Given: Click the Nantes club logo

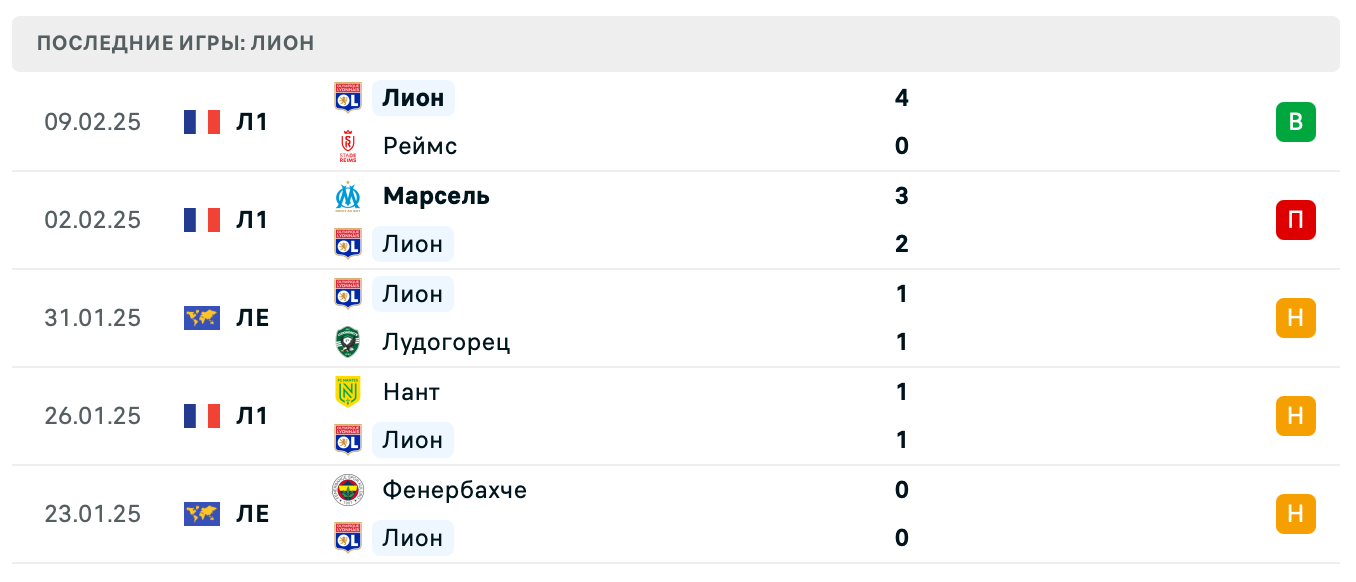Looking at the screenshot, I should (x=347, y=392).
